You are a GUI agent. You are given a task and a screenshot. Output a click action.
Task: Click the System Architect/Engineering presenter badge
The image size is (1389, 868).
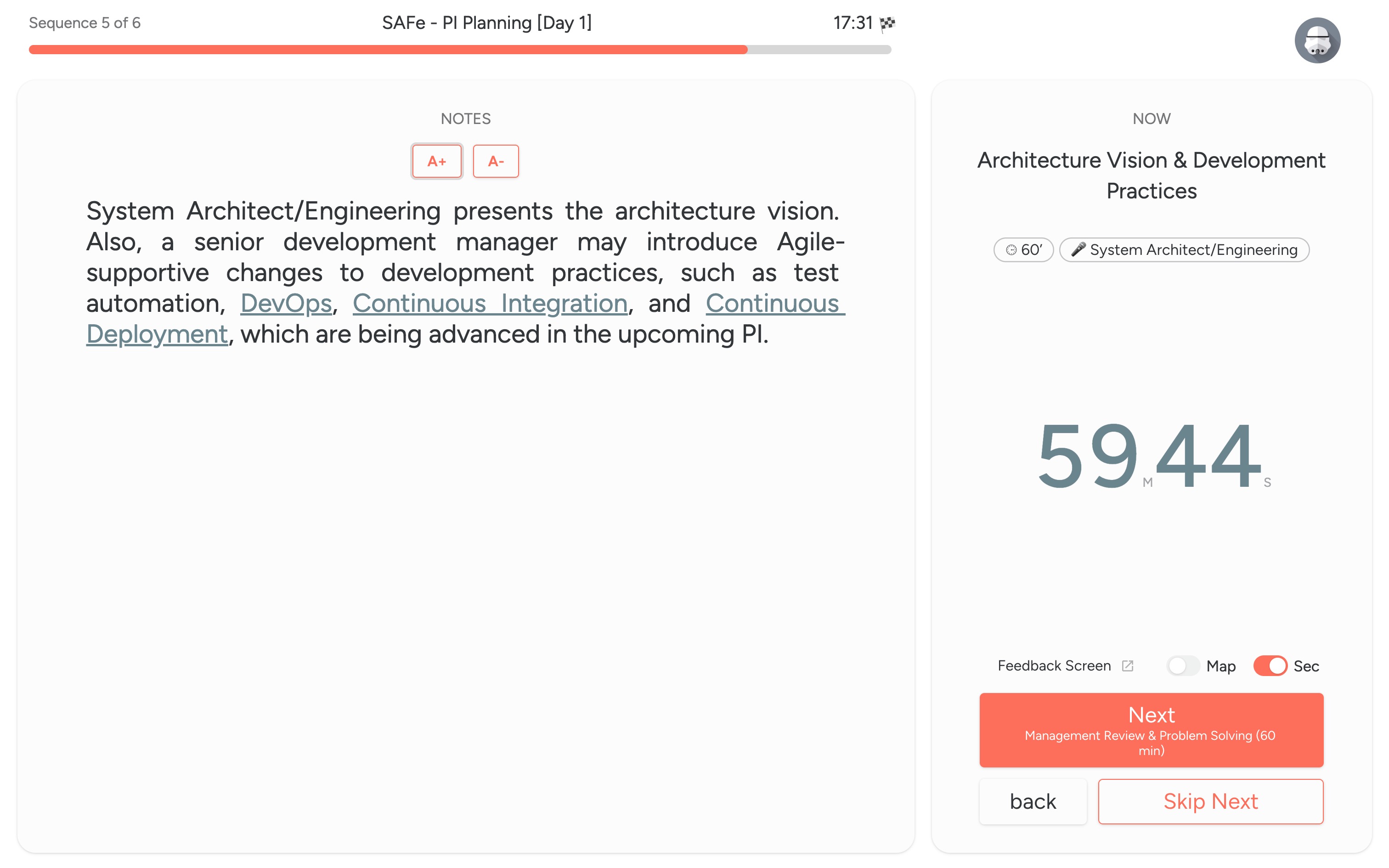pos(1184,250)
